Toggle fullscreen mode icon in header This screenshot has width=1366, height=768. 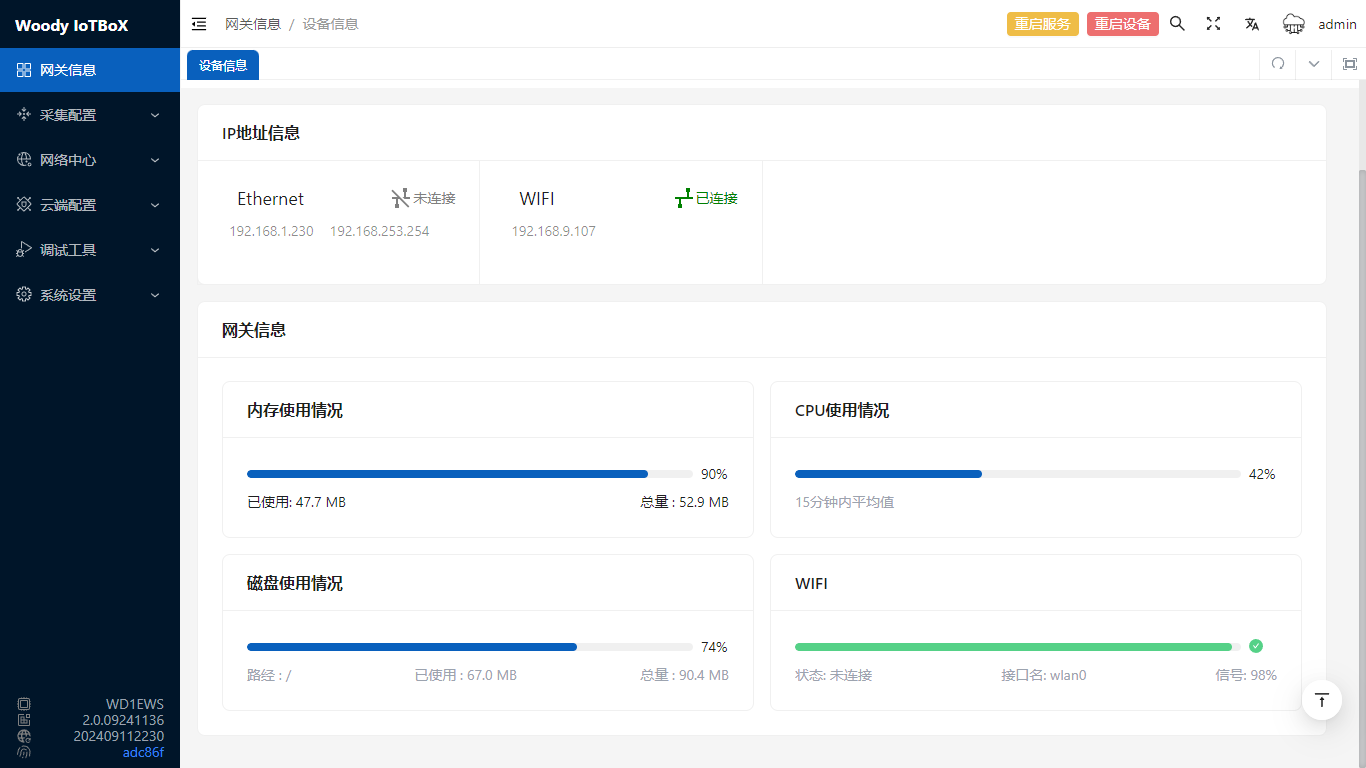coord(1213,24)
